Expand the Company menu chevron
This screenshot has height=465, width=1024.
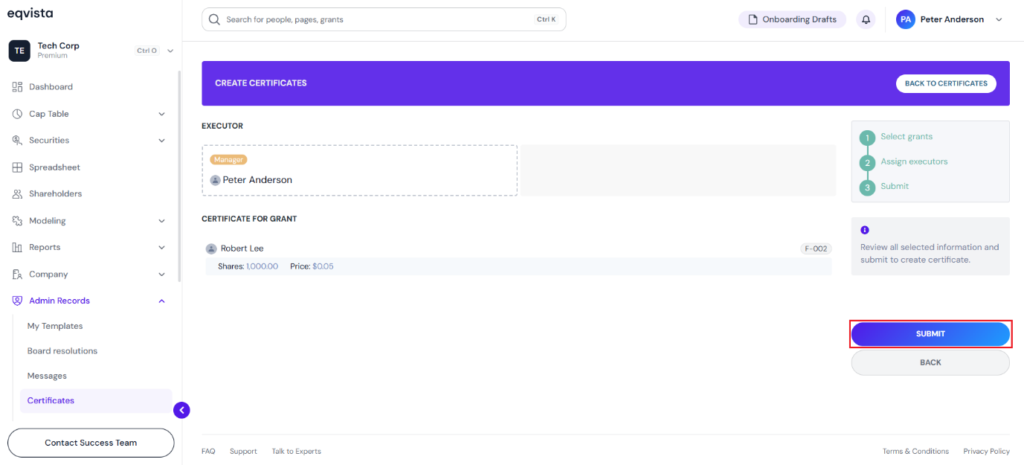[162, 274]
